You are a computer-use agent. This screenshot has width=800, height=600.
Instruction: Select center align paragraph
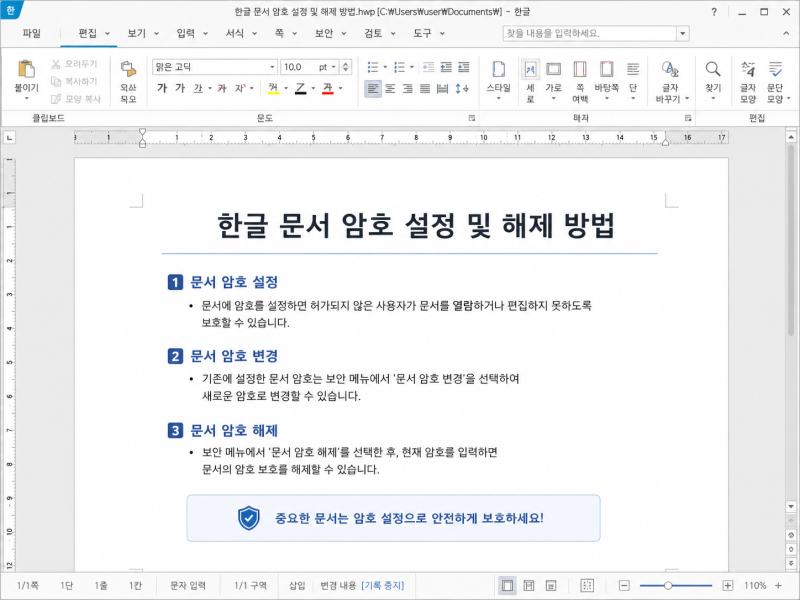coord(390,89)
